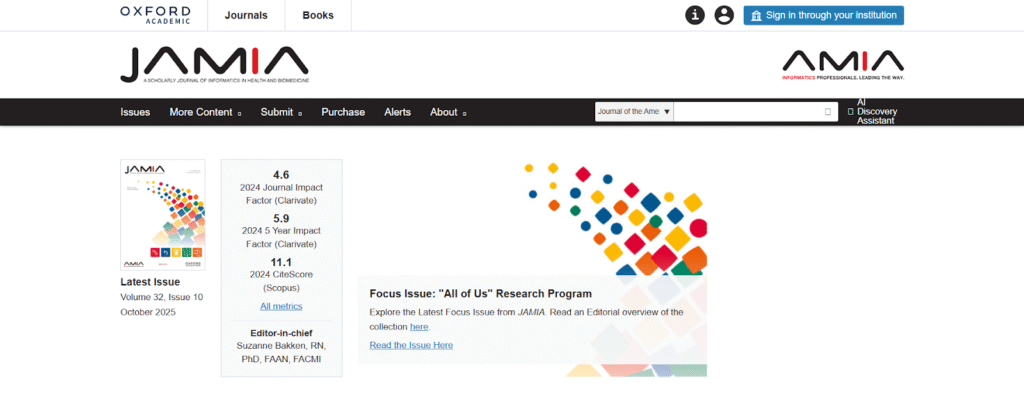1024x407 pixels.
Task: Click the JAMIA journal logo
Action: point(214,64)
